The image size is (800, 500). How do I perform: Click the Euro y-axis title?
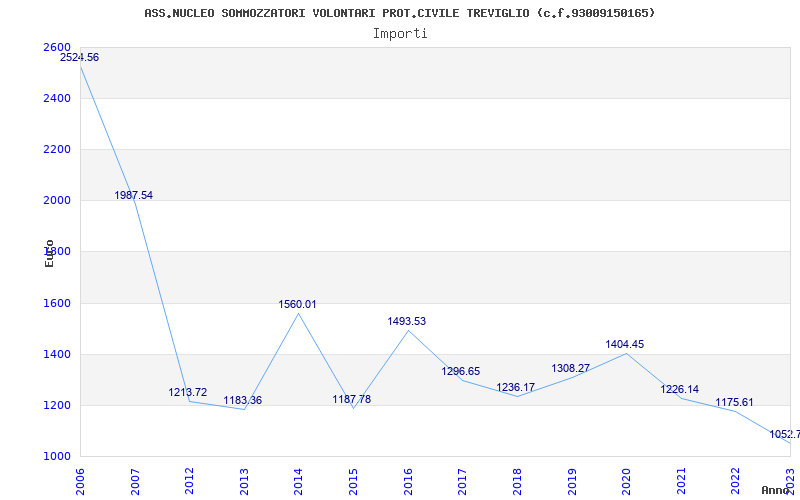[x=49, y=253]
